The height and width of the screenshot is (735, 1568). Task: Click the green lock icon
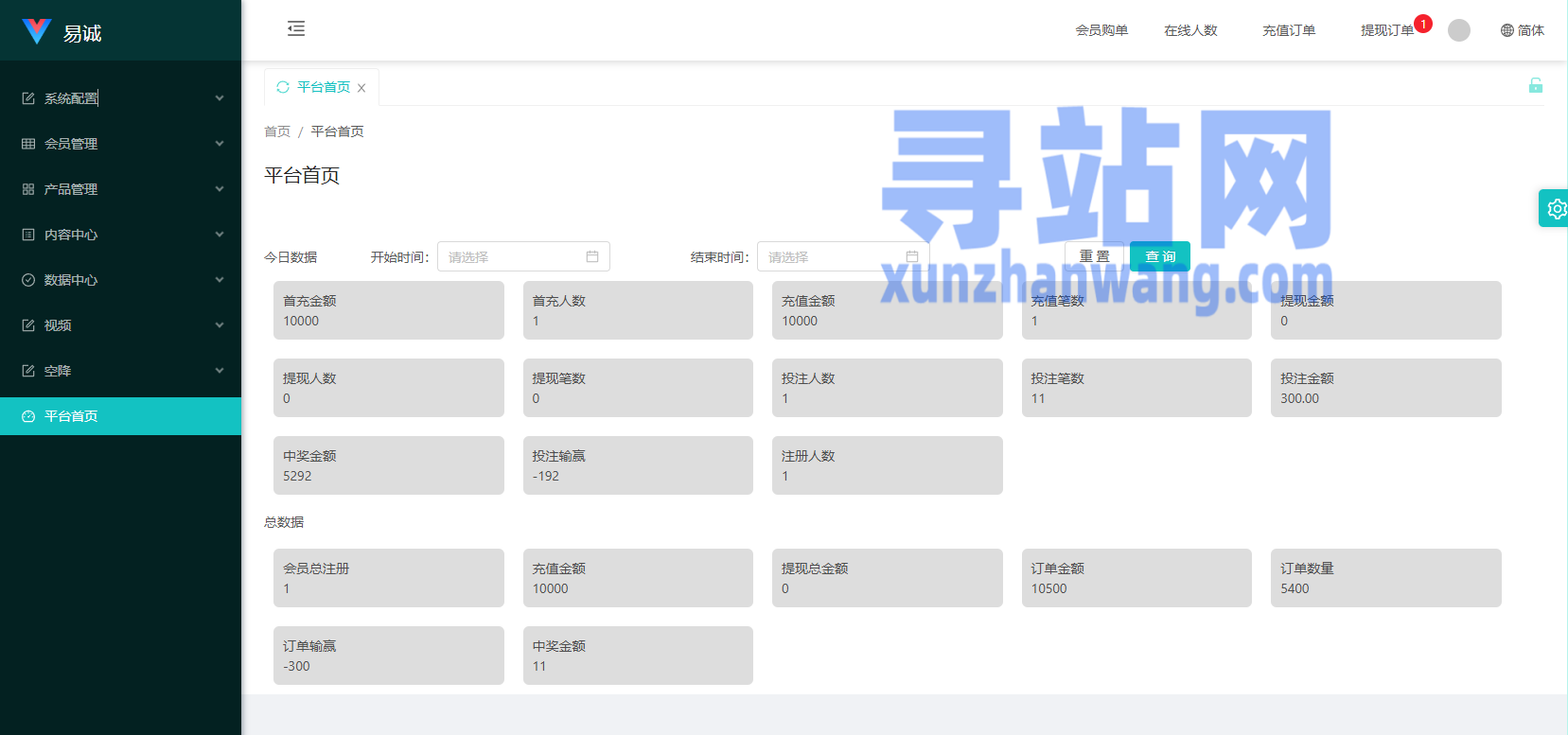(x=1535, y=86)
